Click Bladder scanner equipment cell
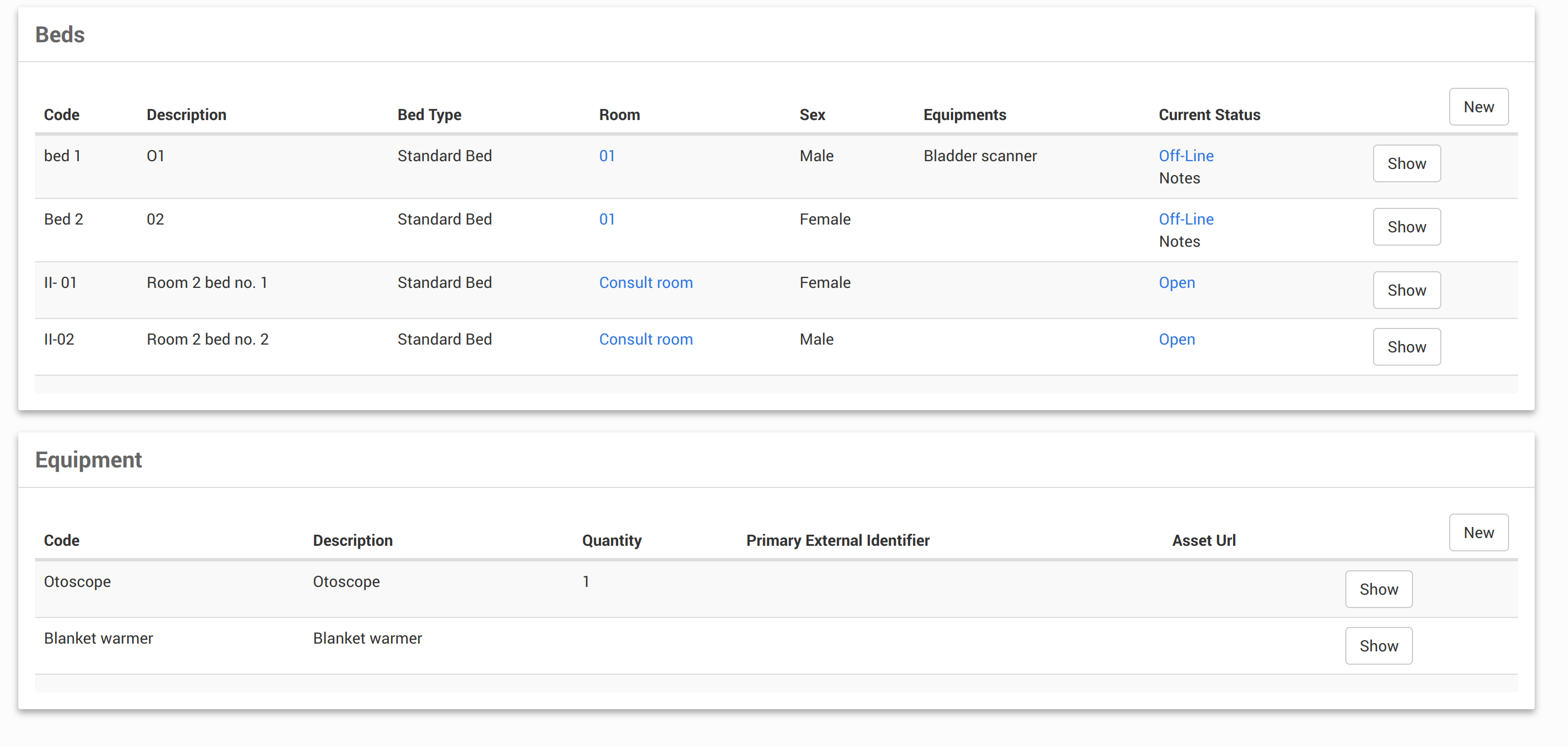 pos(979,156)
